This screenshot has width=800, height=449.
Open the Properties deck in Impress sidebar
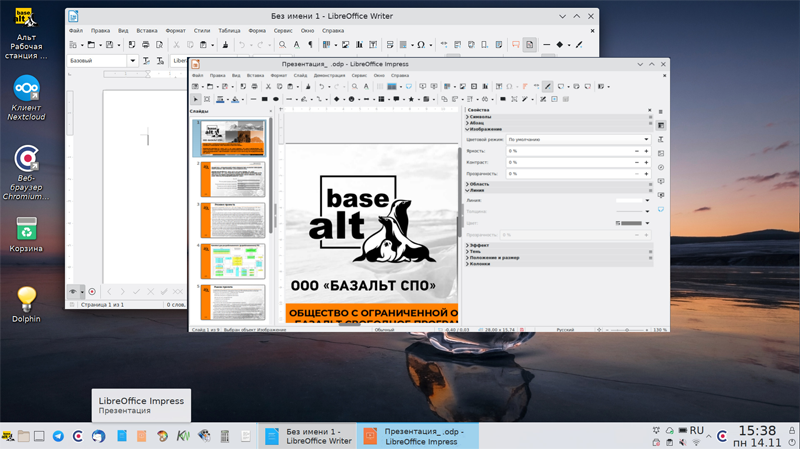tap(661, 125)
